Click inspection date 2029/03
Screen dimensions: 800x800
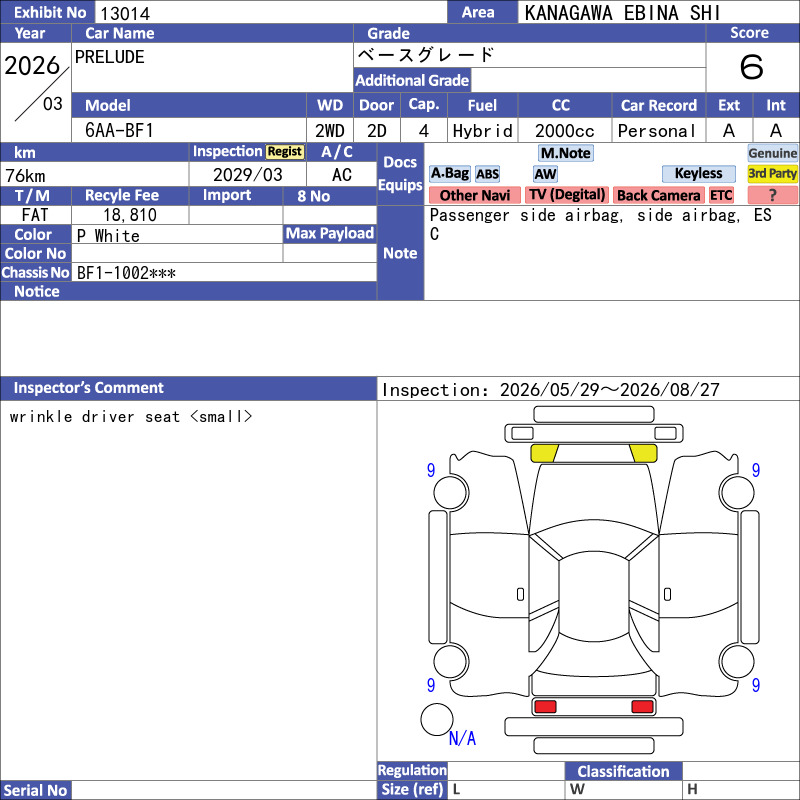click(247, 175)
